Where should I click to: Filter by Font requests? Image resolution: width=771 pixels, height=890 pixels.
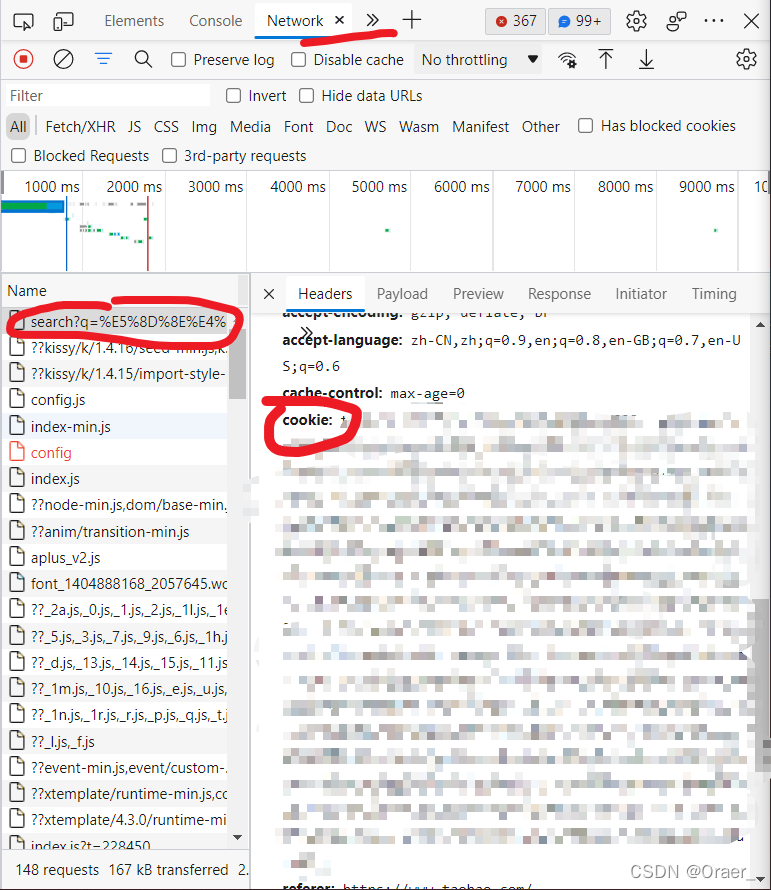click(x=299, y=126)
